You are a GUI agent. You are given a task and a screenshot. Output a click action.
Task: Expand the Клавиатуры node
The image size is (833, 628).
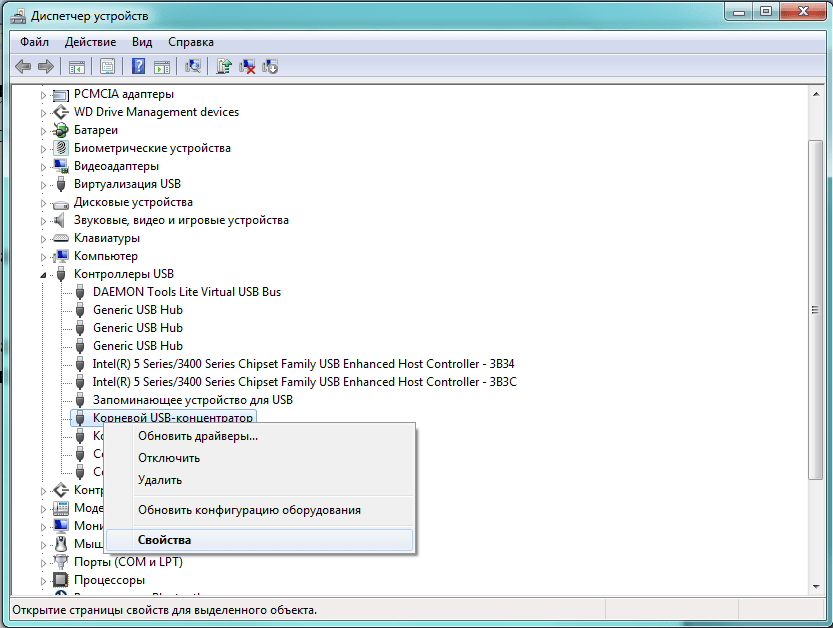(44, 239)
